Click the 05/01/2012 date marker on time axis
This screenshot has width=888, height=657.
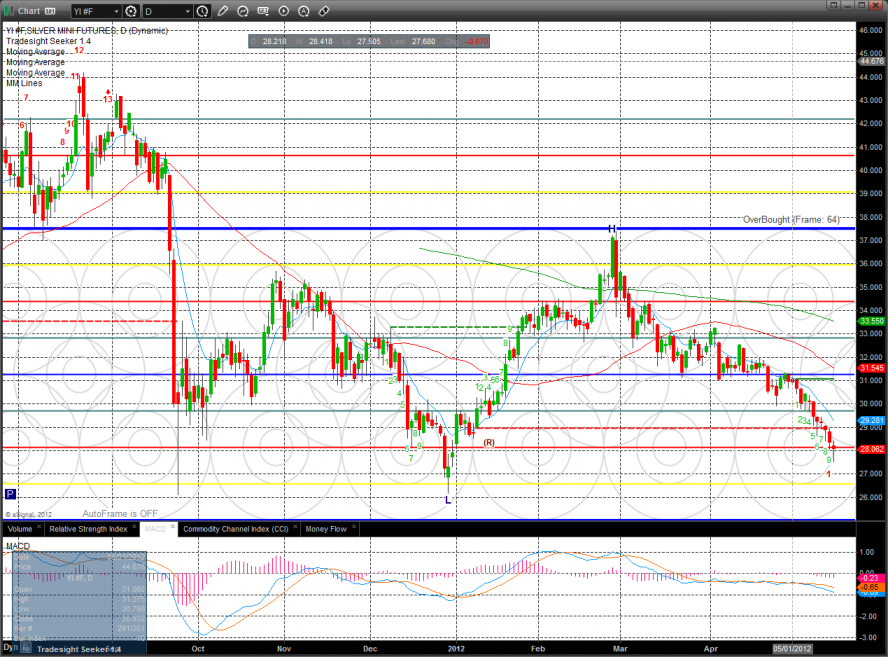[x=792, y=649]
